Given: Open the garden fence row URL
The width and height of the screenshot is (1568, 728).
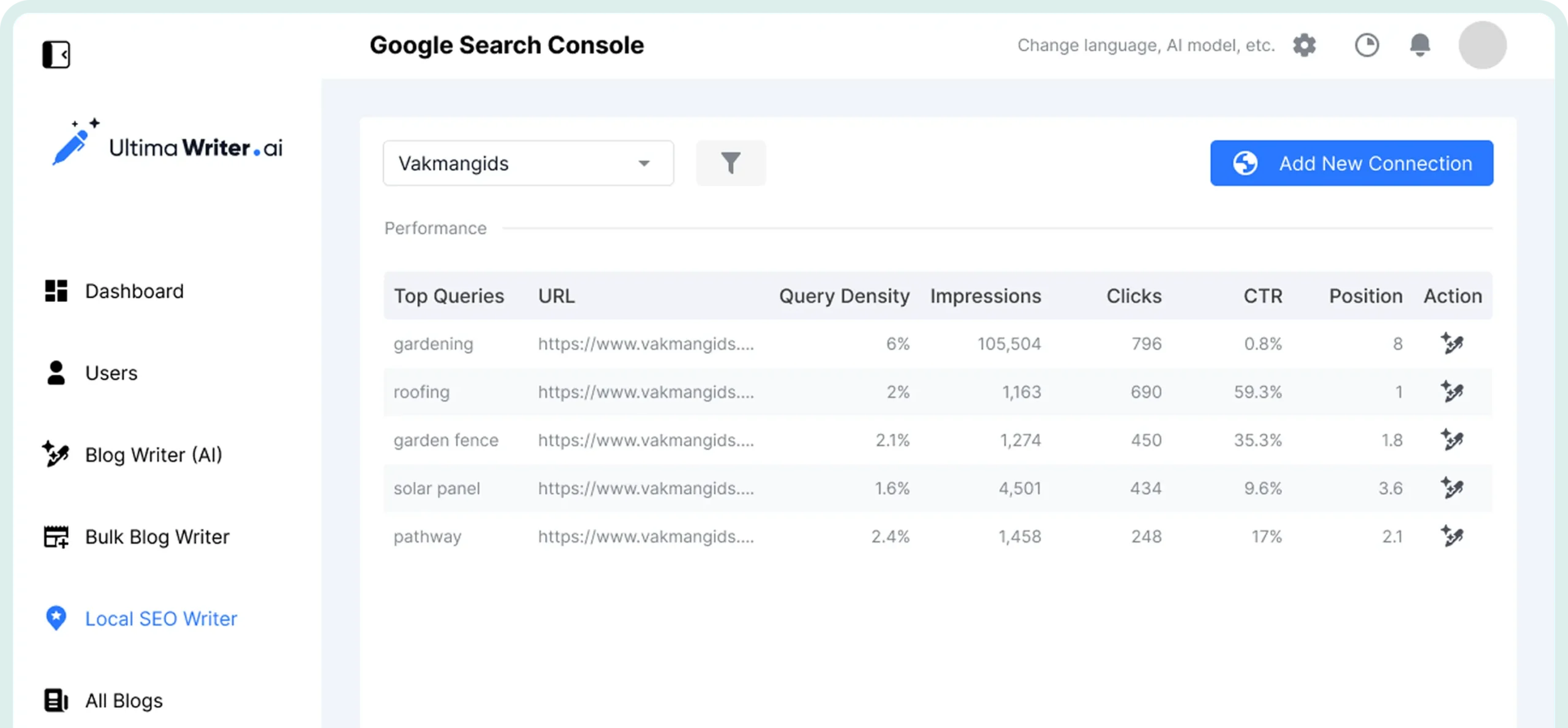Looking at the screenshot, I should pos(646,440).
